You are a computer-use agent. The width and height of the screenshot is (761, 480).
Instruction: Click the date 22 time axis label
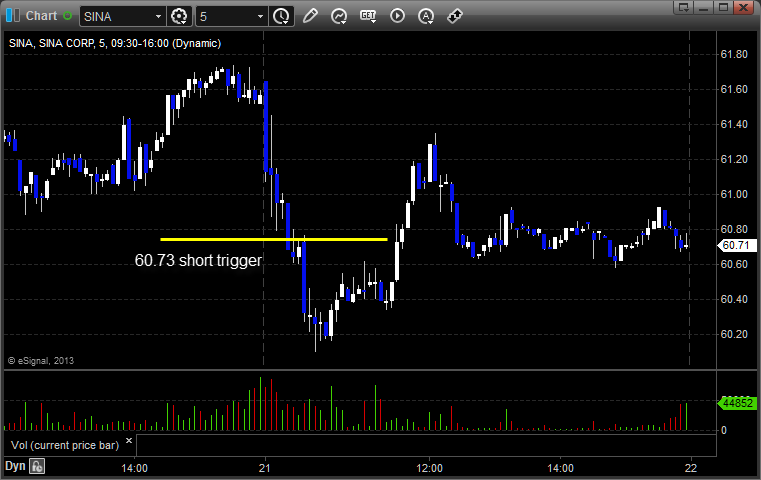click(x=691, y=468)
